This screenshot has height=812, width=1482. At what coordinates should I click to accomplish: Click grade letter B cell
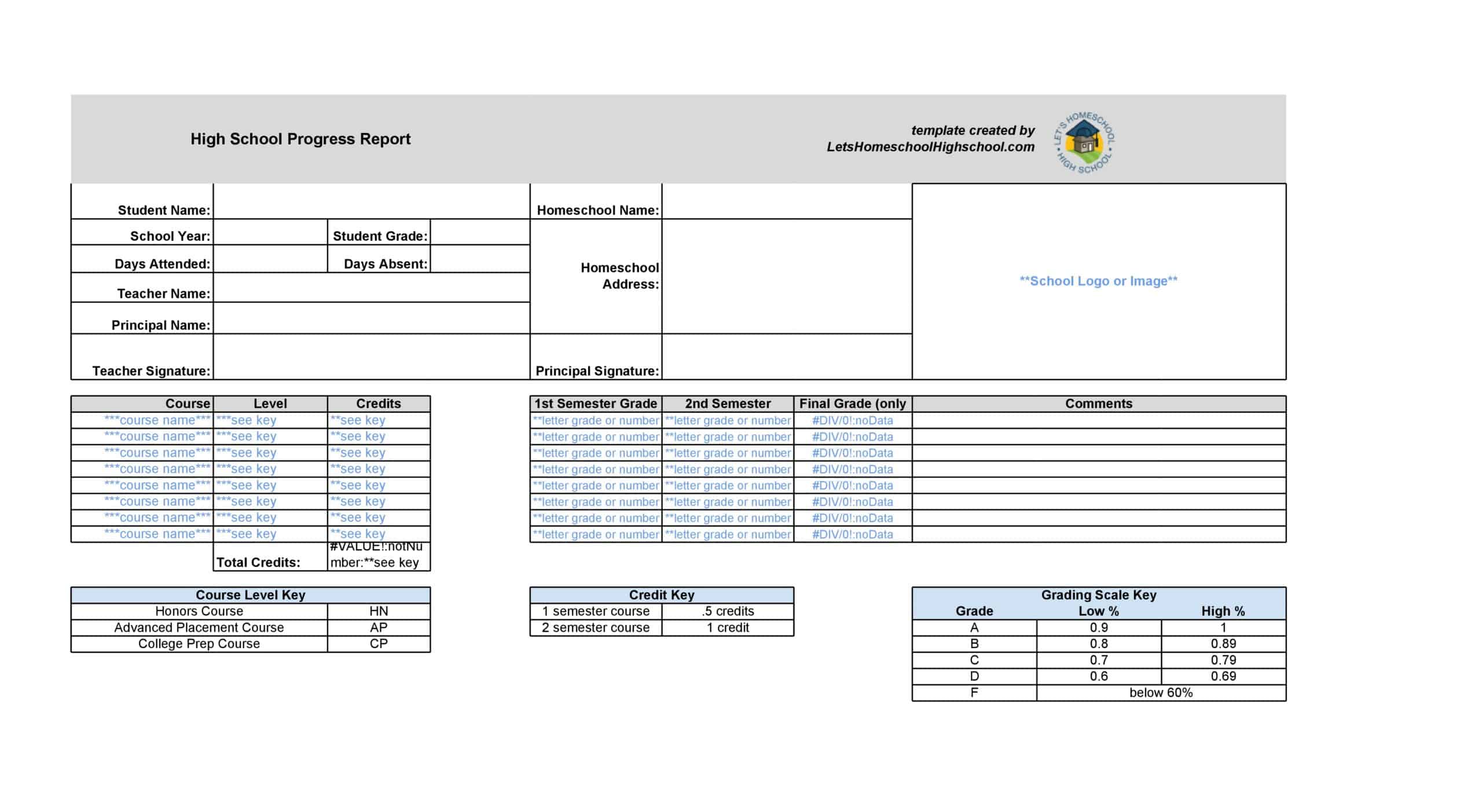pyautogui.click(x=974, y=644)
